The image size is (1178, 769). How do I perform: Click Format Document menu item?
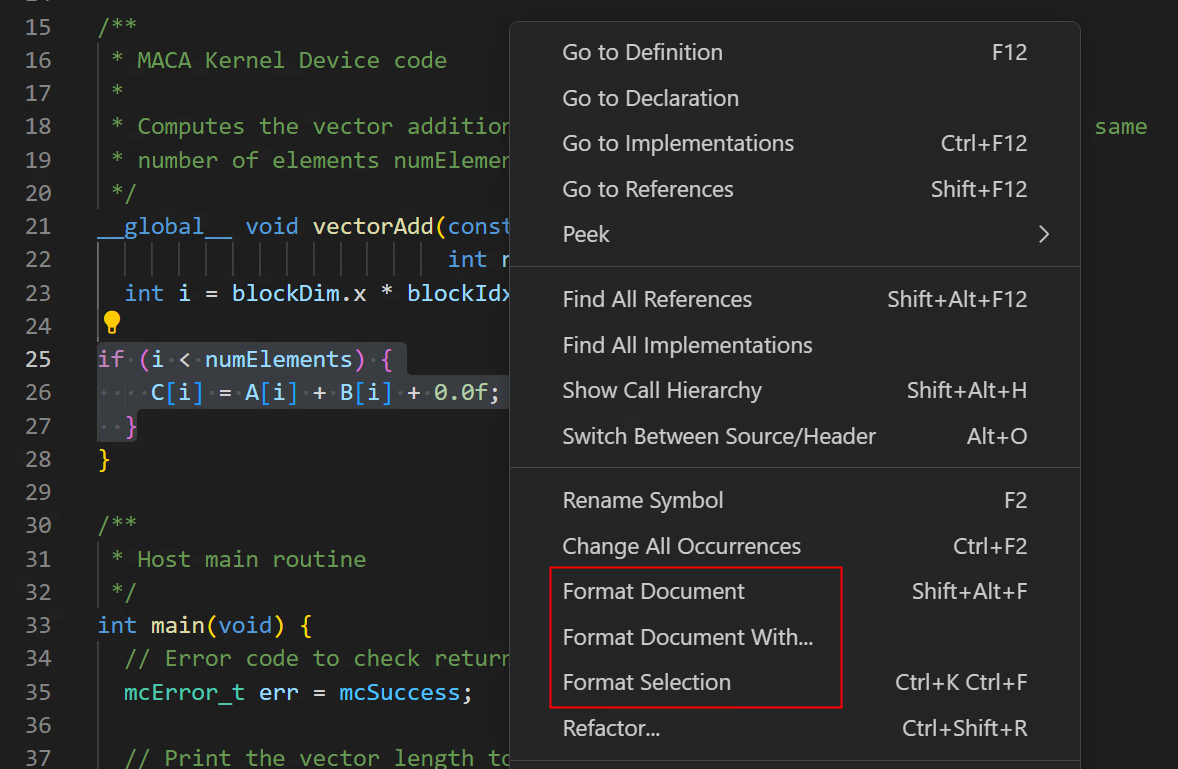coord(653,591)
